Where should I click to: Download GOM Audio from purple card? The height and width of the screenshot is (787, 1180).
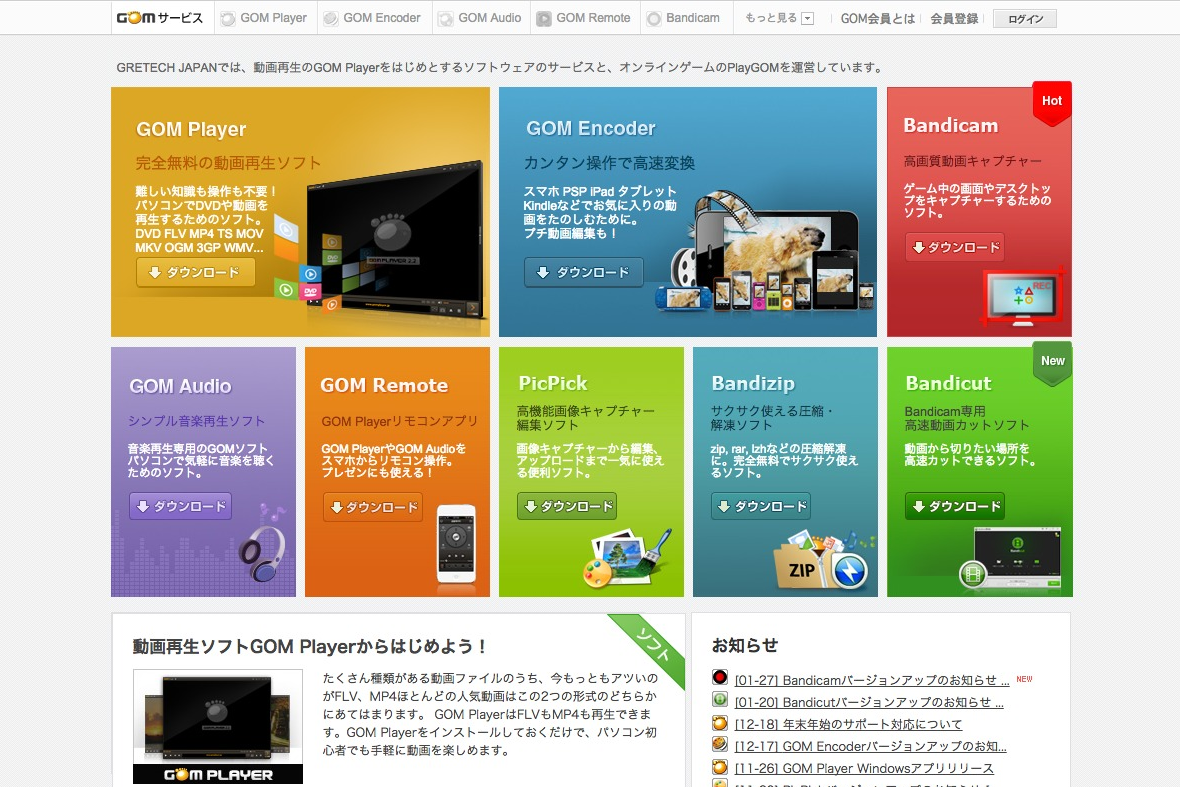(181, 506)
